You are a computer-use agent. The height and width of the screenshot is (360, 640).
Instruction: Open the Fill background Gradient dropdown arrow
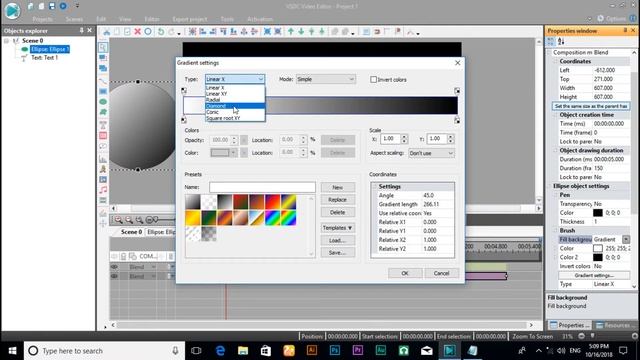(x=626, y=240)
